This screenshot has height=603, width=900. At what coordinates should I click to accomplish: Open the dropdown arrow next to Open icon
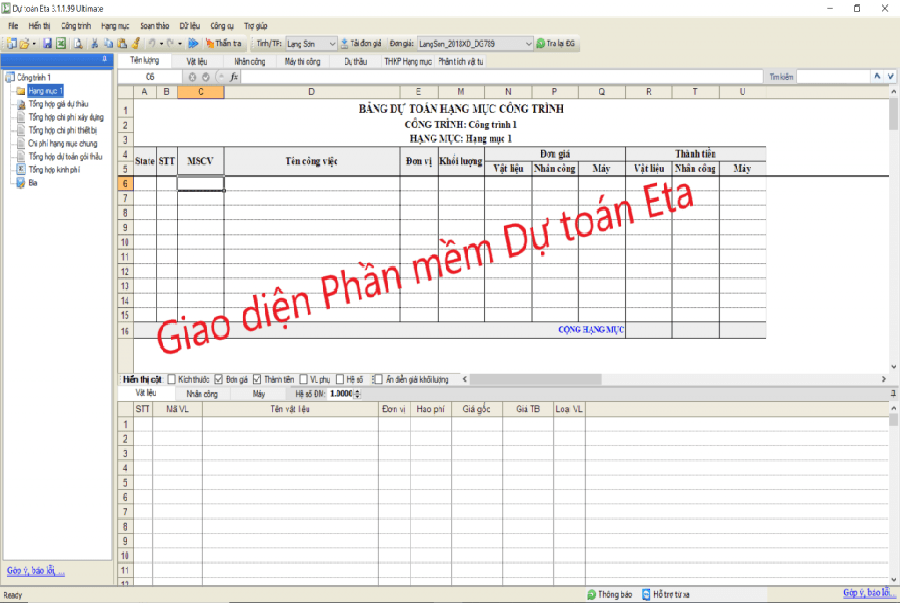[34, 44]
